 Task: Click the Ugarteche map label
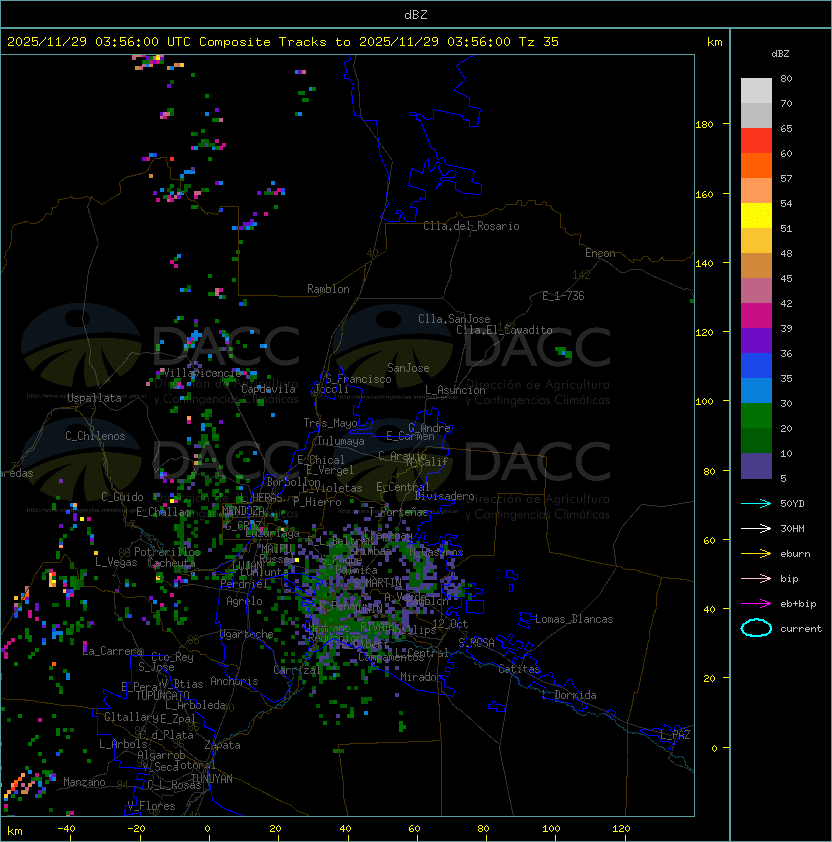point(247,634)
